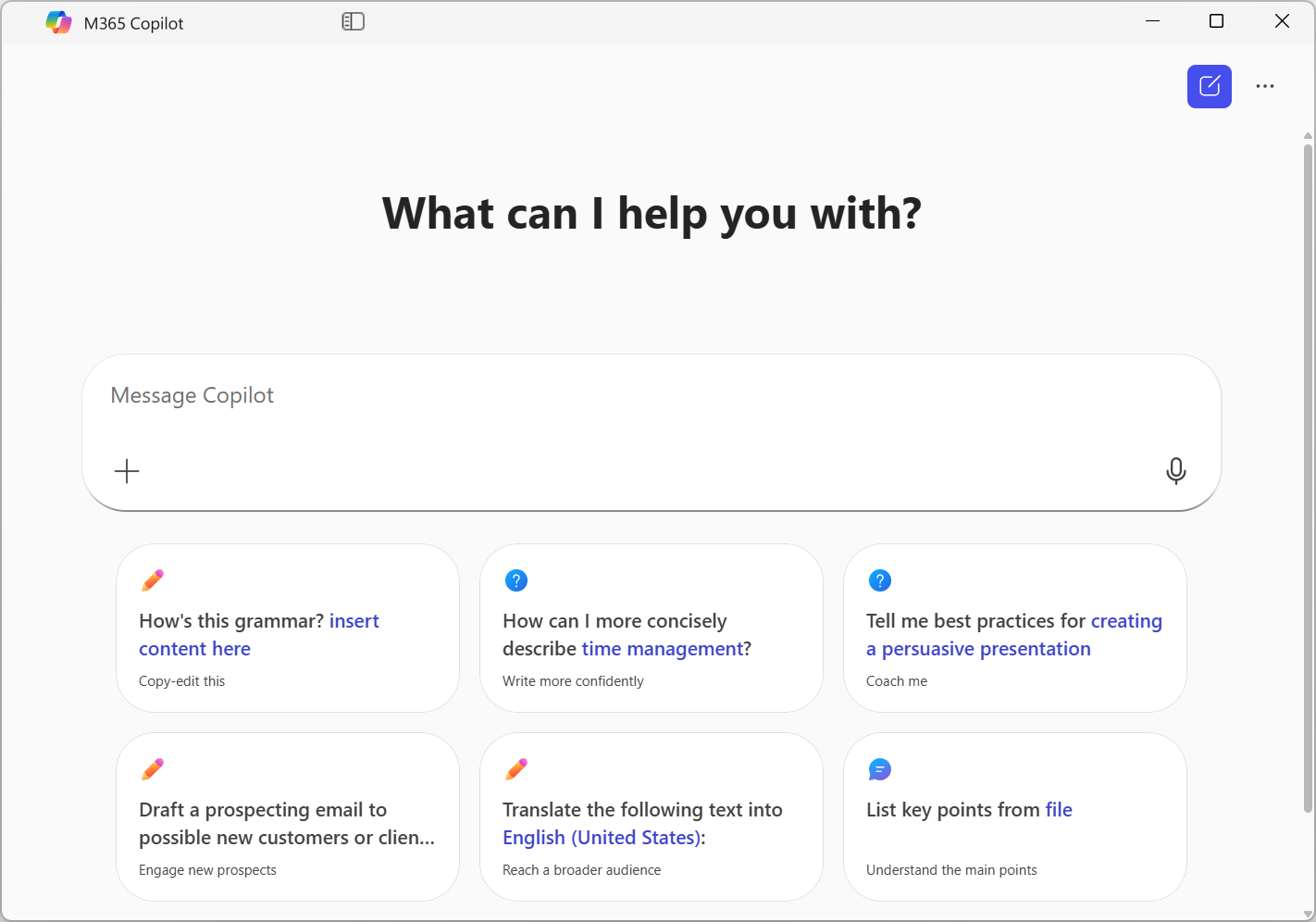Select the "How's this grammar?" prompt card
Viewport: 1316px width, 922px height.
(x=288, y=629)
